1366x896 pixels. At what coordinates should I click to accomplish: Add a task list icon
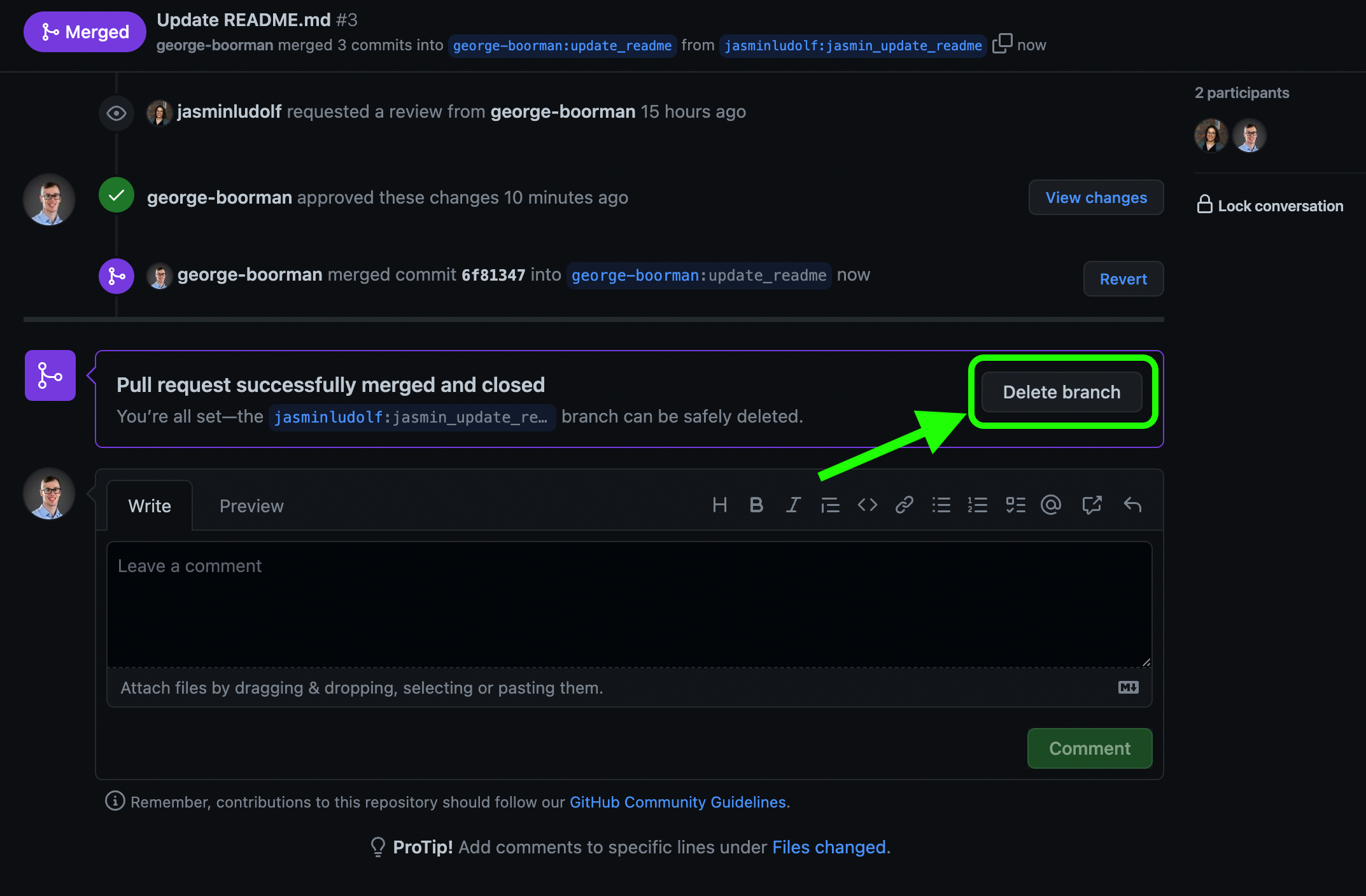click(1015, 505)
